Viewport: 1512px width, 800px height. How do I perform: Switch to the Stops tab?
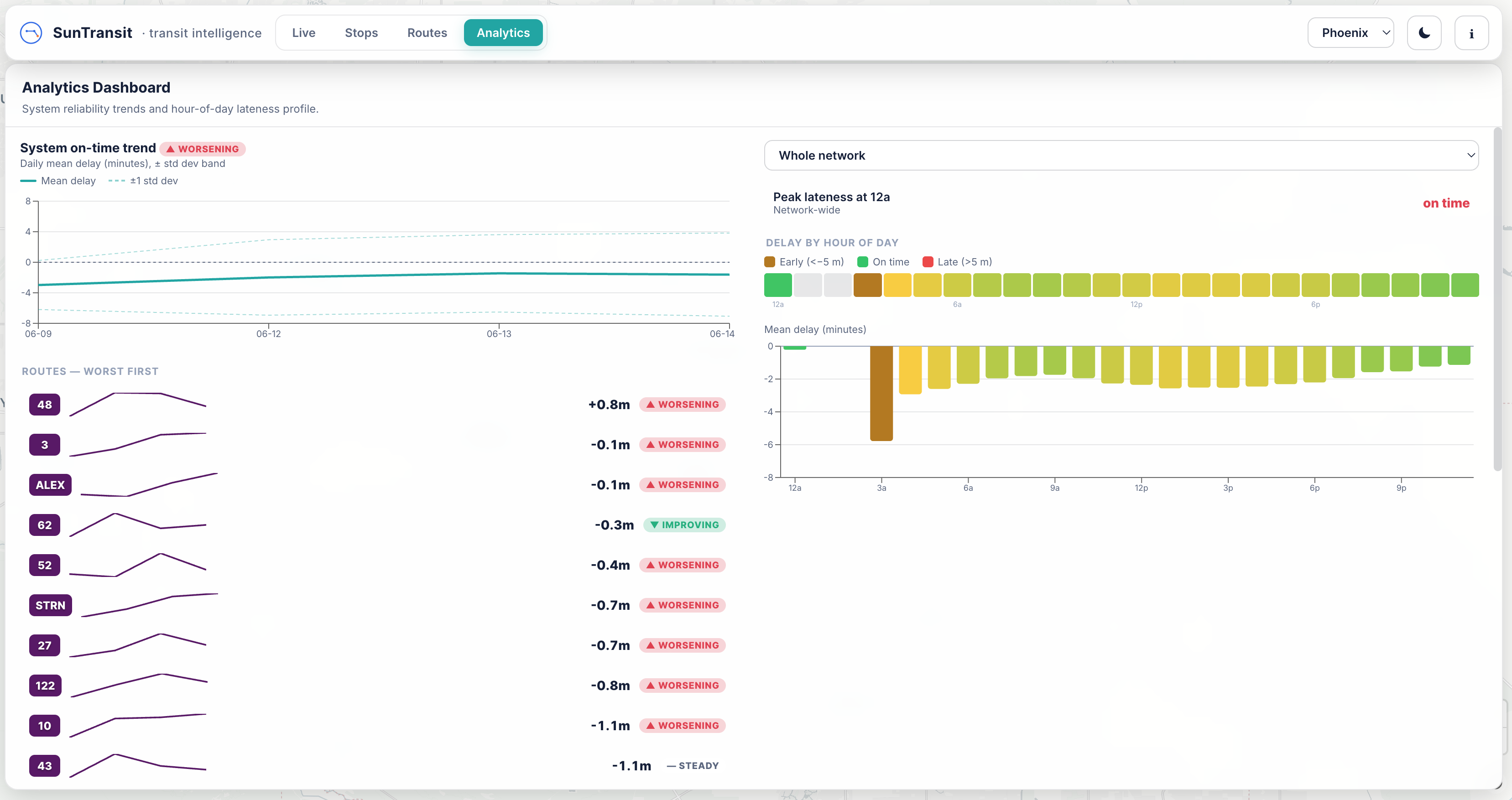[361, 33]
